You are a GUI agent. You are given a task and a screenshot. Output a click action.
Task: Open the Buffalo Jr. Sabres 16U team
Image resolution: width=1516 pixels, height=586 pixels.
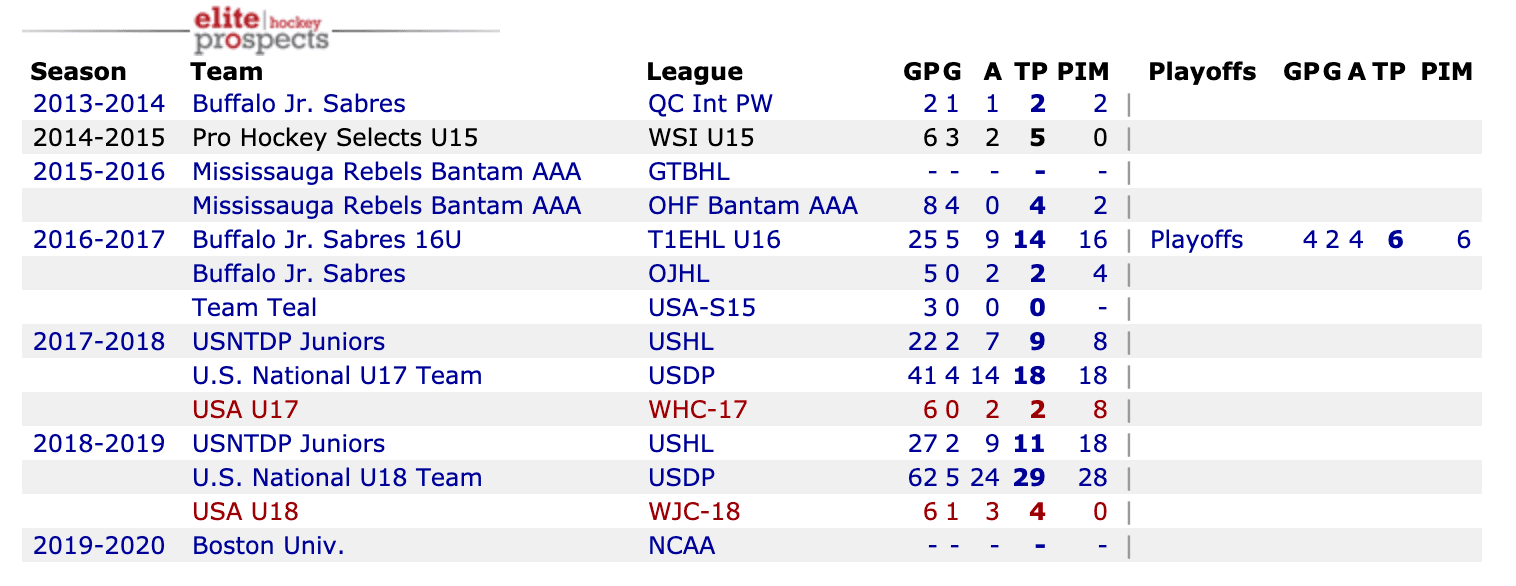click(x=326, y=240)
